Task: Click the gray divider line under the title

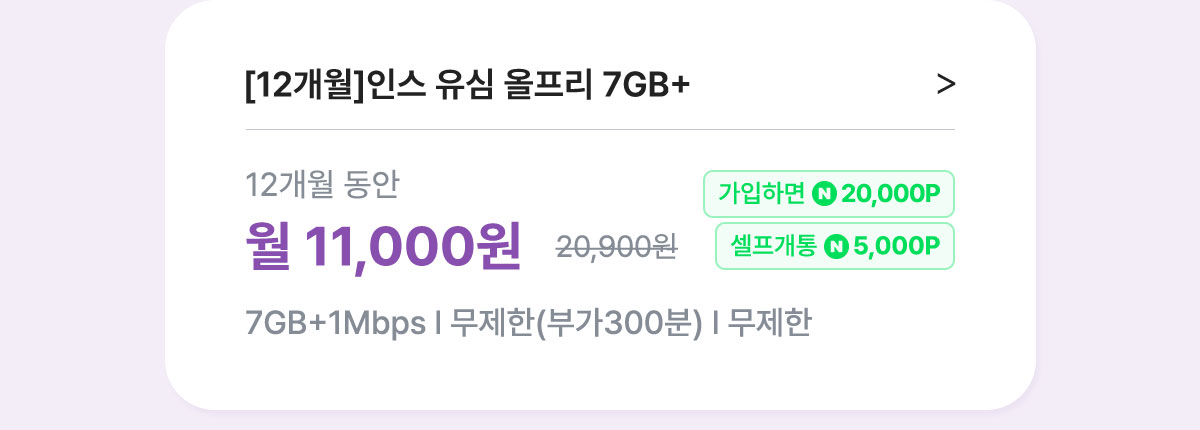Action: pyautogui.click(x=600, y=129)
